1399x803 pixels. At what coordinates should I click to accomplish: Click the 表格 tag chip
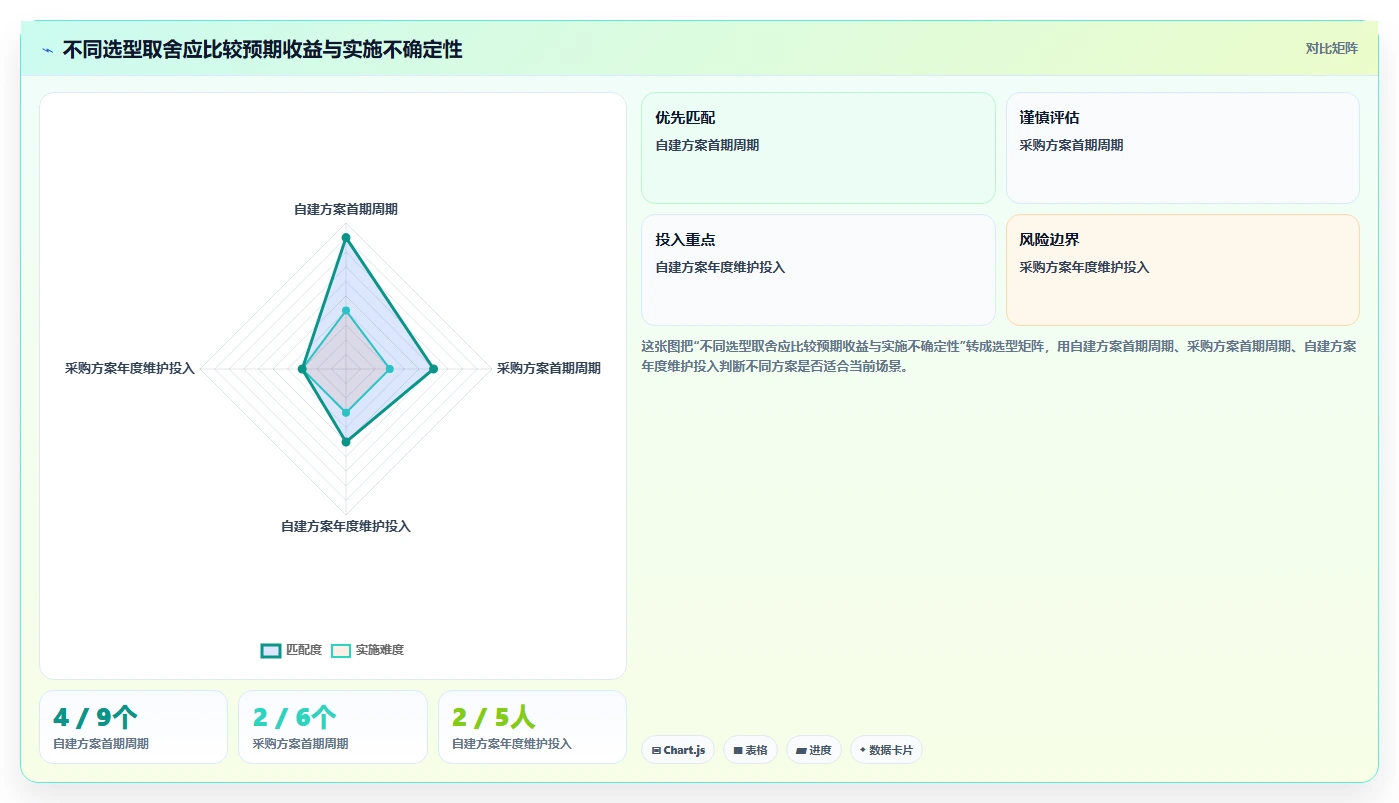pos(750,750)
